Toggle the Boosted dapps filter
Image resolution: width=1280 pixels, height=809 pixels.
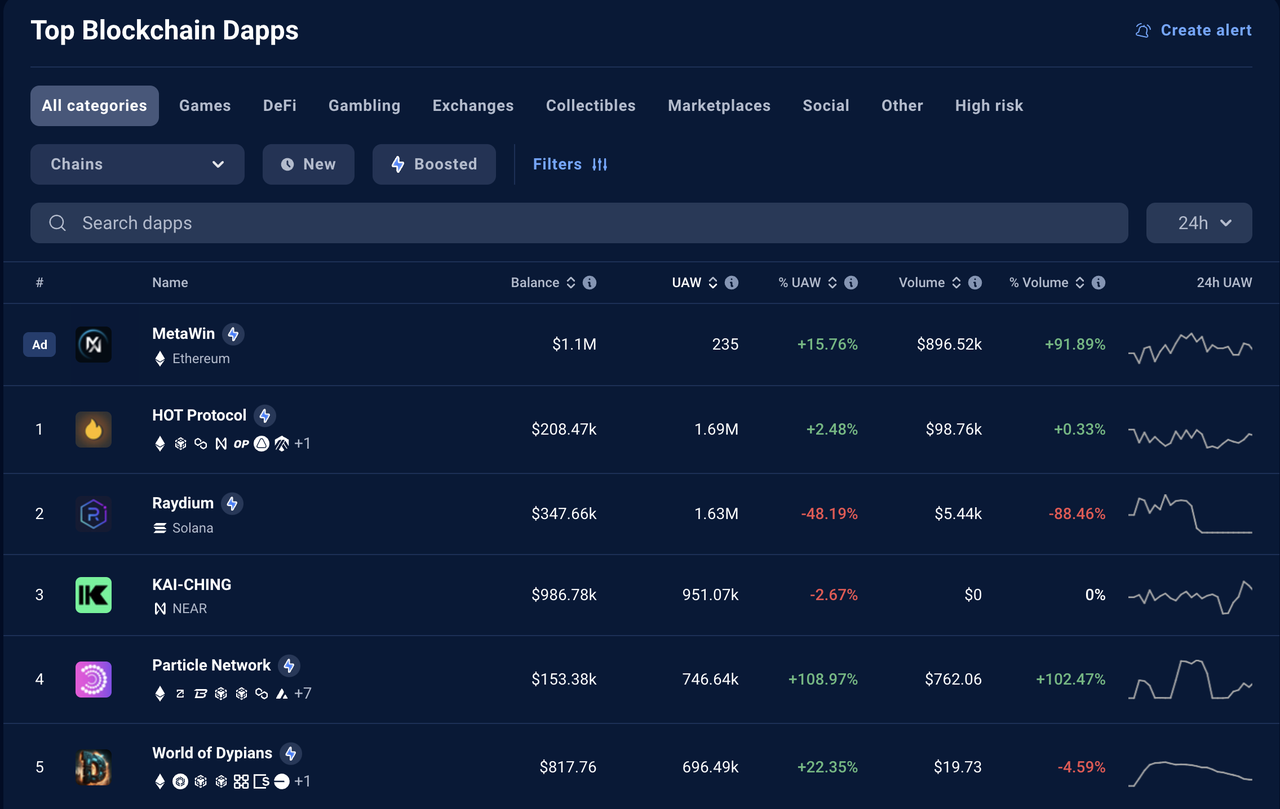click(434, 164)
